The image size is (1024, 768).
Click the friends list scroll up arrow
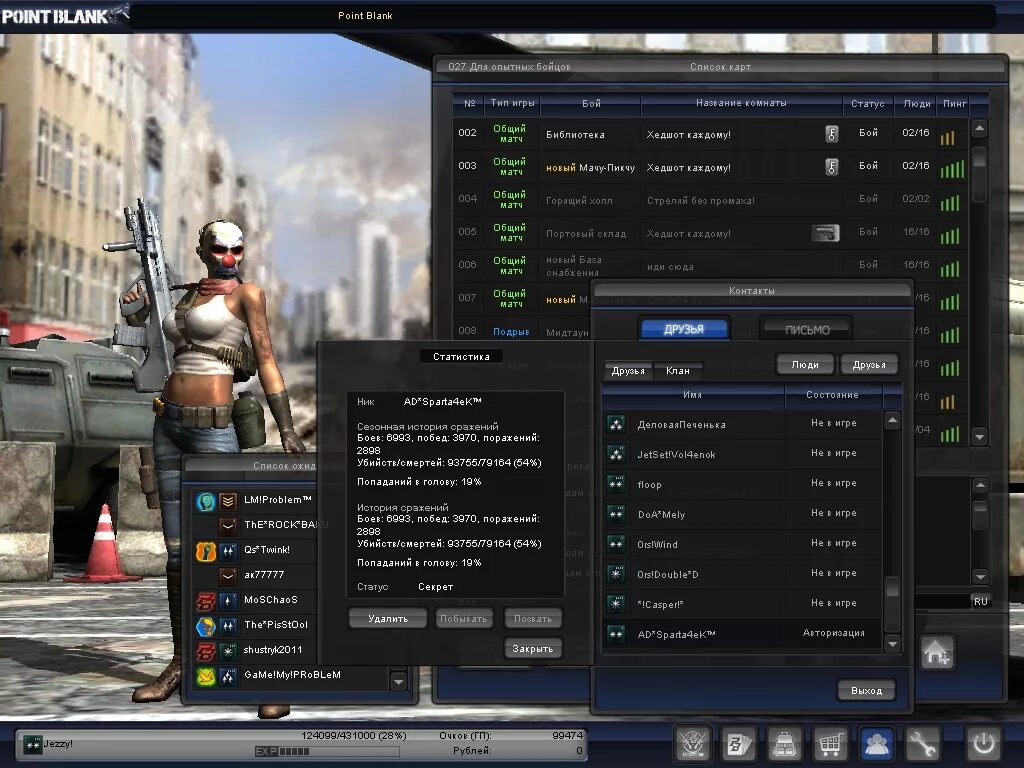(893, 420)
